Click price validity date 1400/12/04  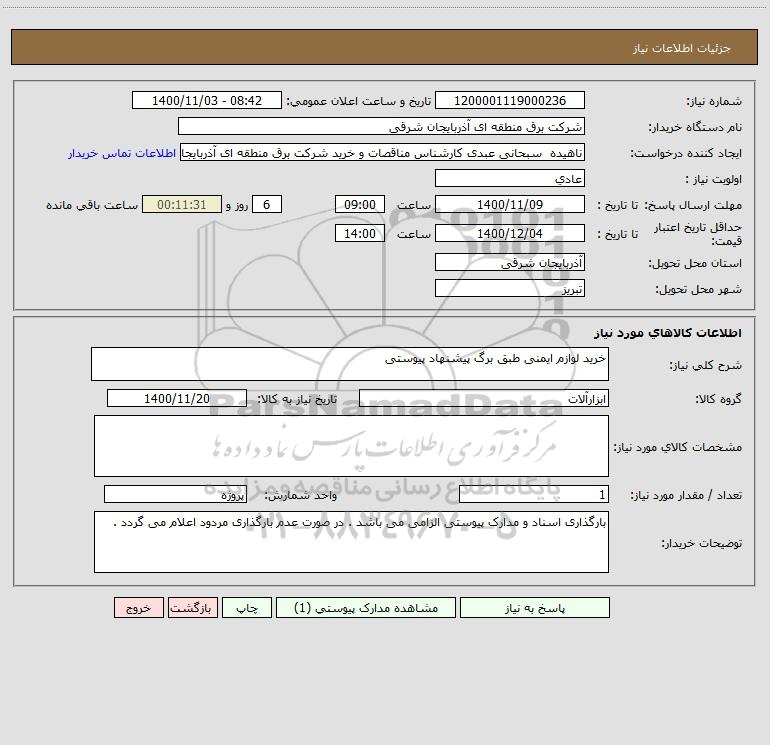510,233
